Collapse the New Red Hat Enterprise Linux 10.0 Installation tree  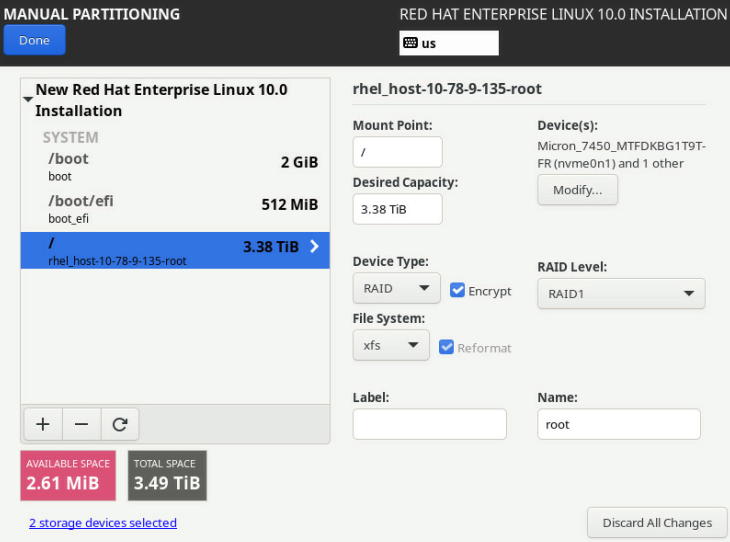(x=28, y=99)
